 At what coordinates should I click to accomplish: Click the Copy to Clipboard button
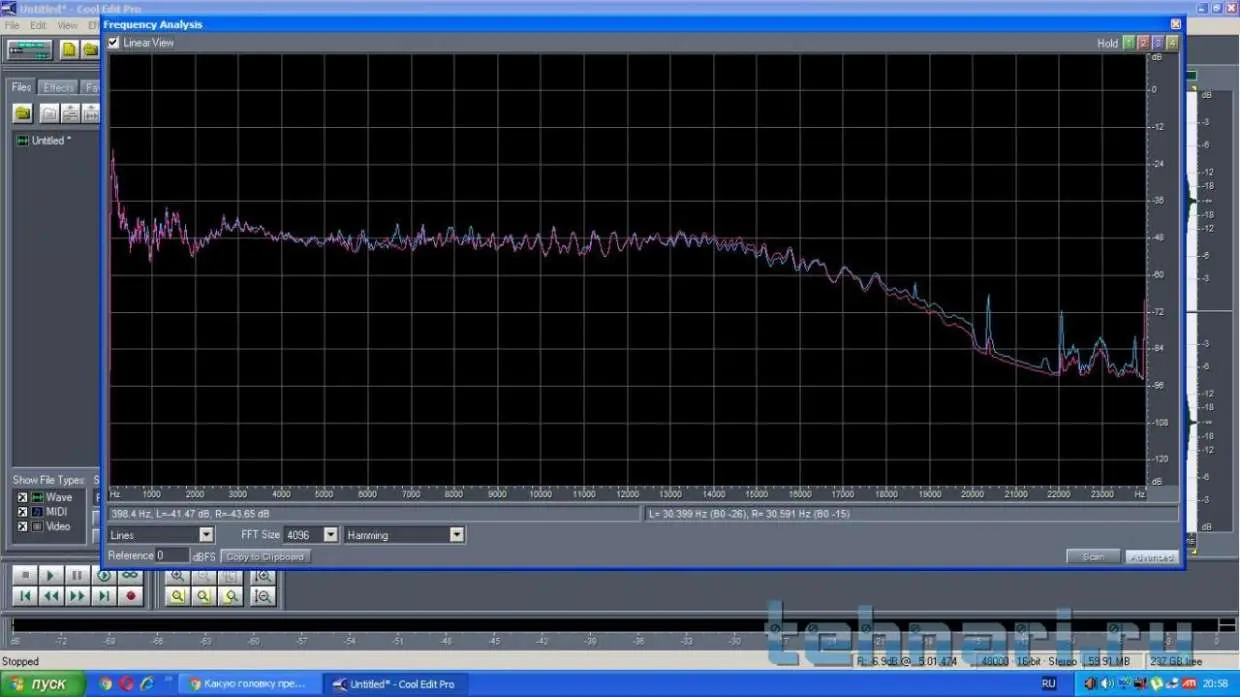(265, 556)
